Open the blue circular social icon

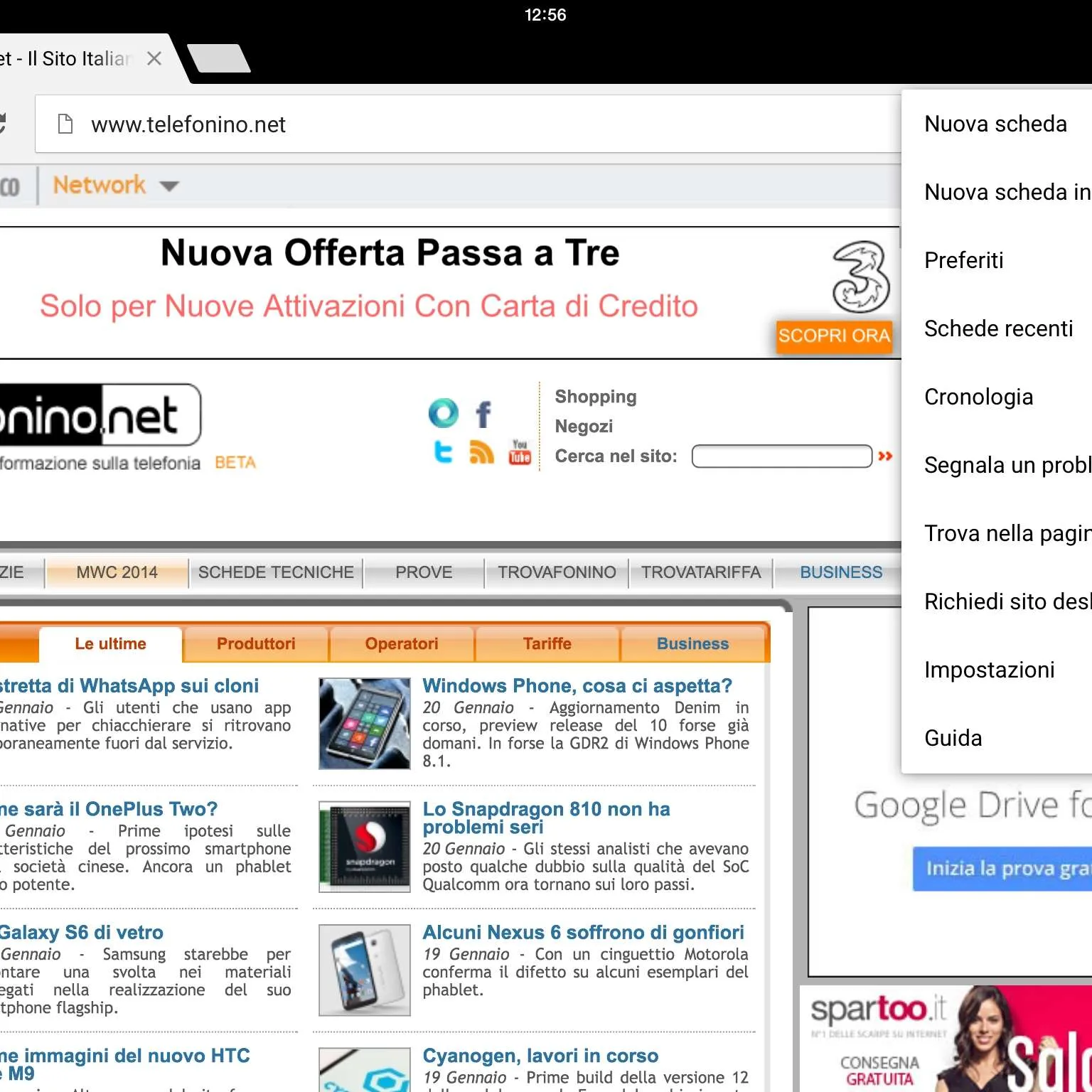444,413
